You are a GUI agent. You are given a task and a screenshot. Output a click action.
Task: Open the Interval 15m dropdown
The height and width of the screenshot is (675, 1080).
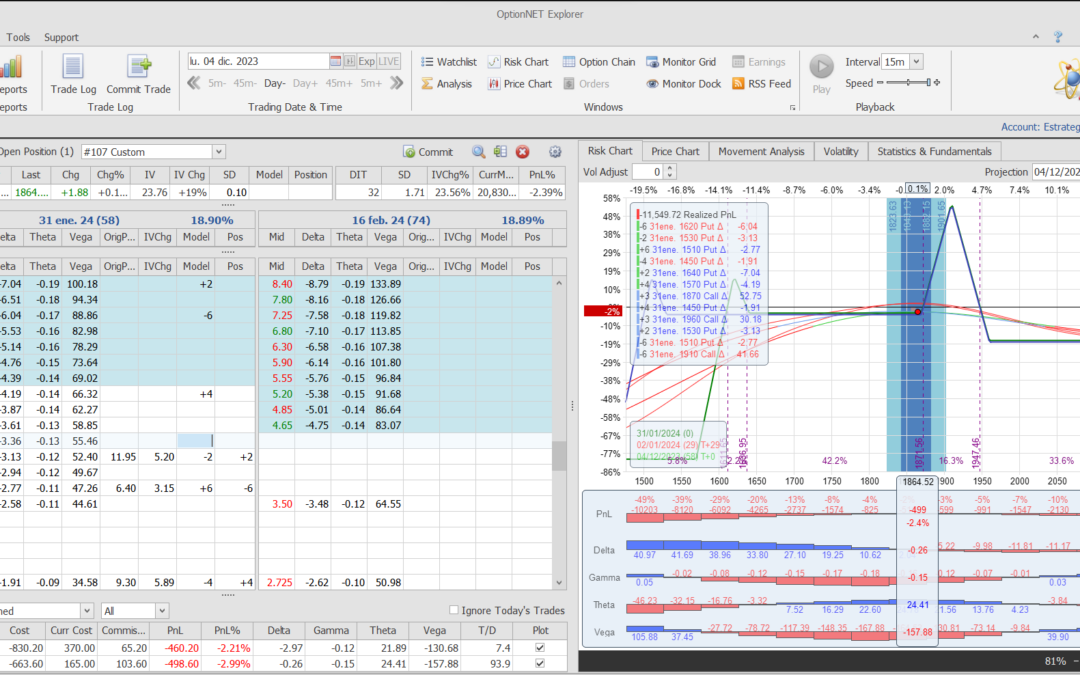tap(917, 62)
